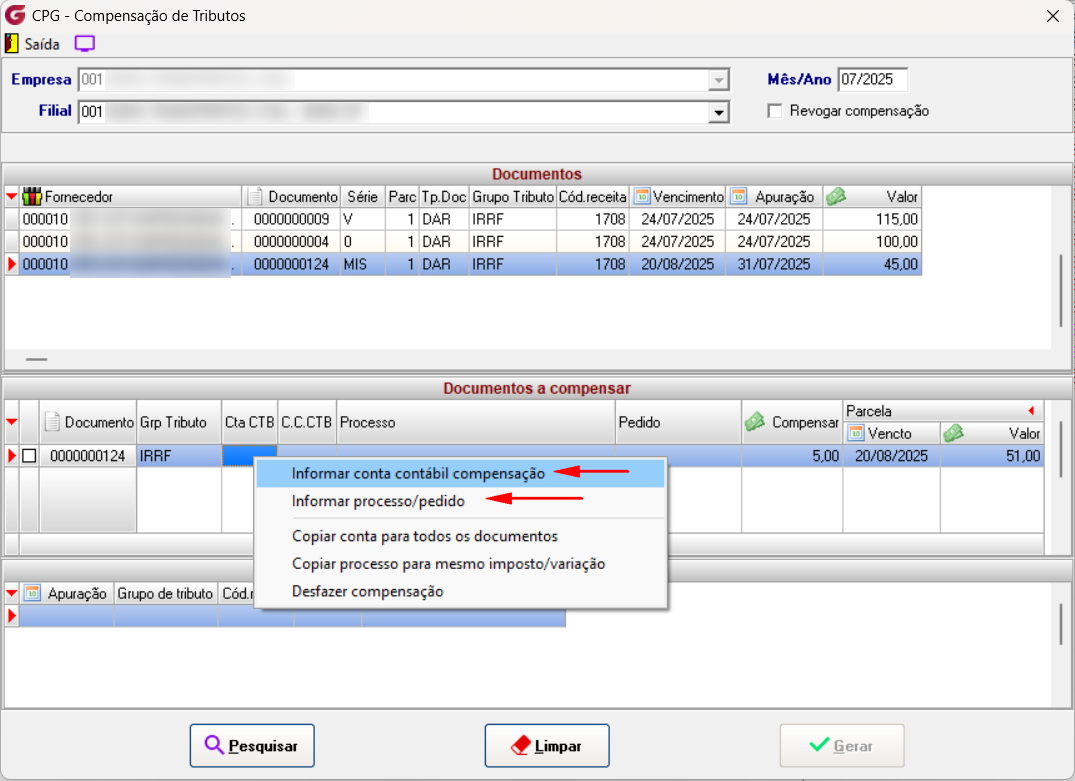The width and height of the screenshot is (1075, 781).
Task: Click the Grupo Tributo column header
Action: click(x=513, y=197)
